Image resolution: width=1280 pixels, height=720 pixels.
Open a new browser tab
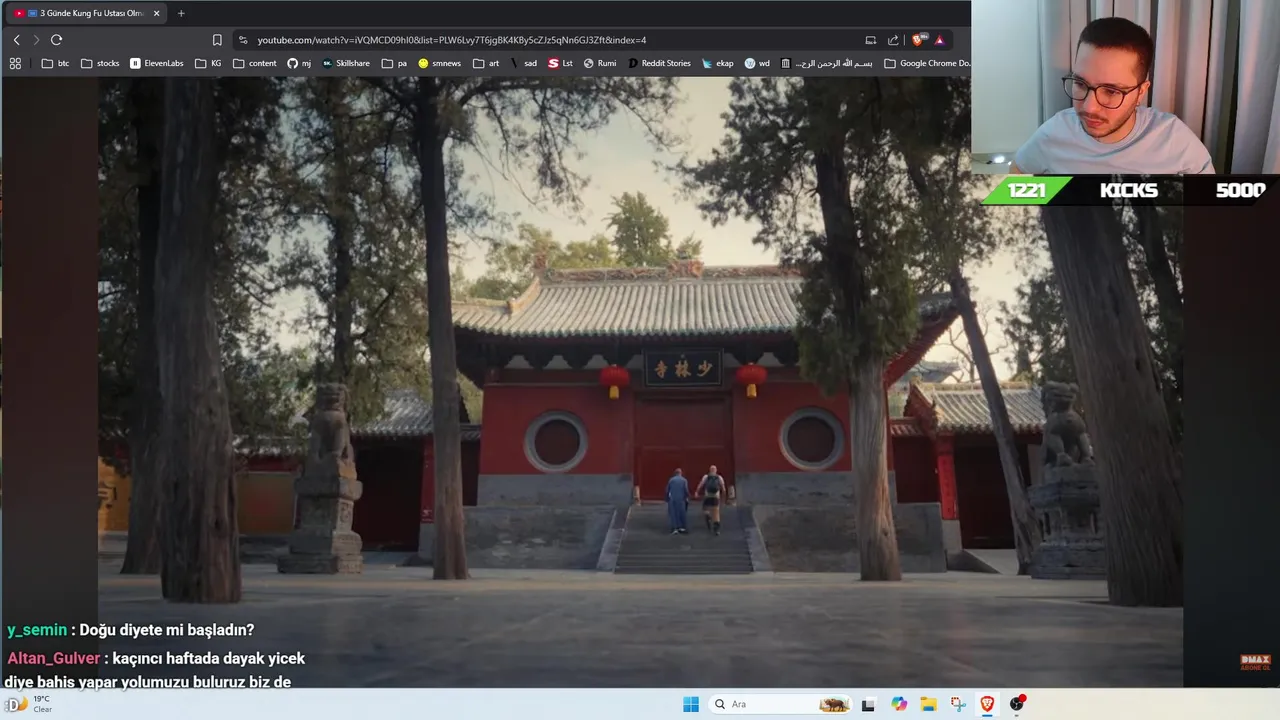[181, 13]
